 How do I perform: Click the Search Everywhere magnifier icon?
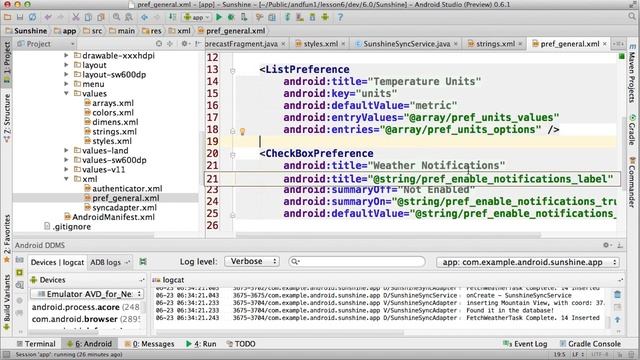(632, 17)
